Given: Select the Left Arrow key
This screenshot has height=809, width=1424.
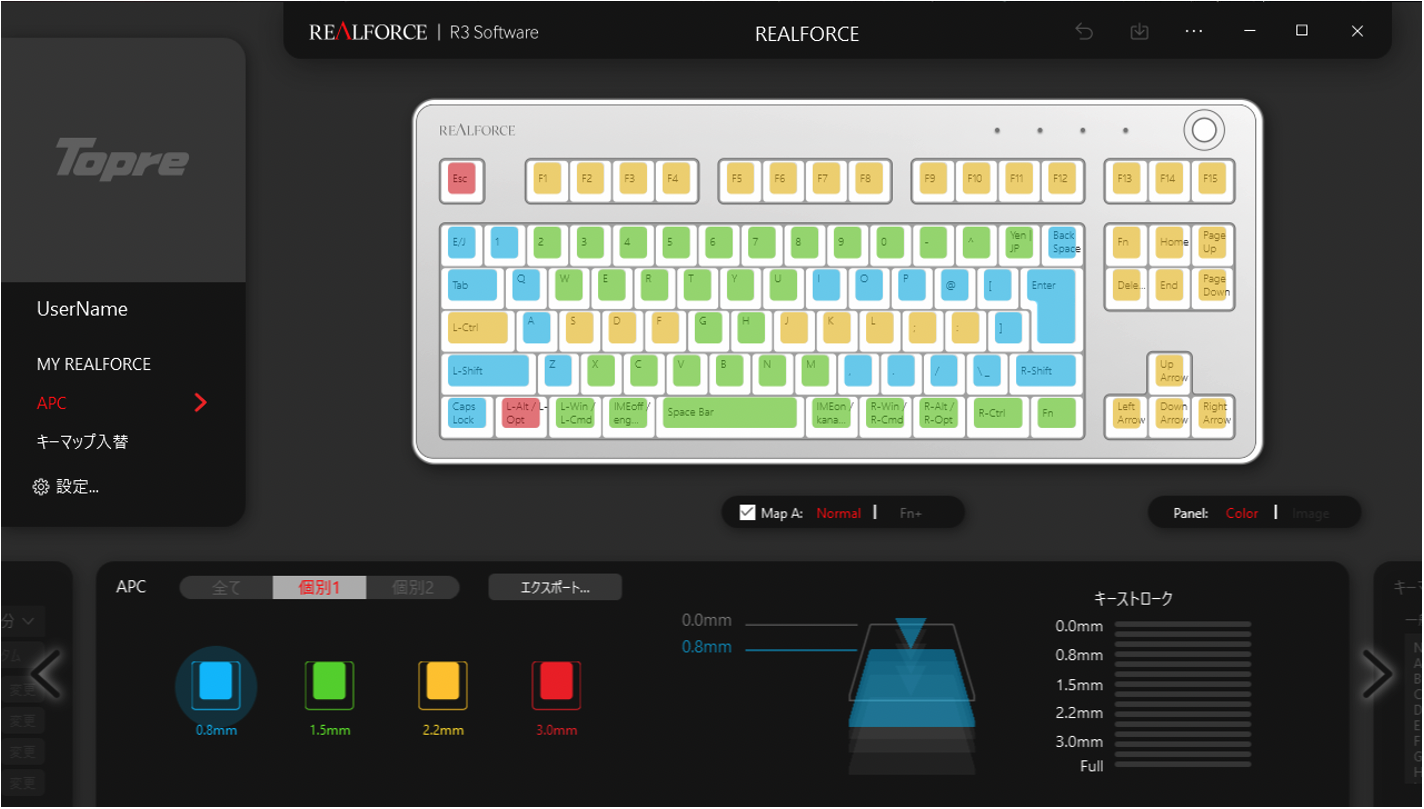Looking at the screenshot, I should [x=1126, y=413].
